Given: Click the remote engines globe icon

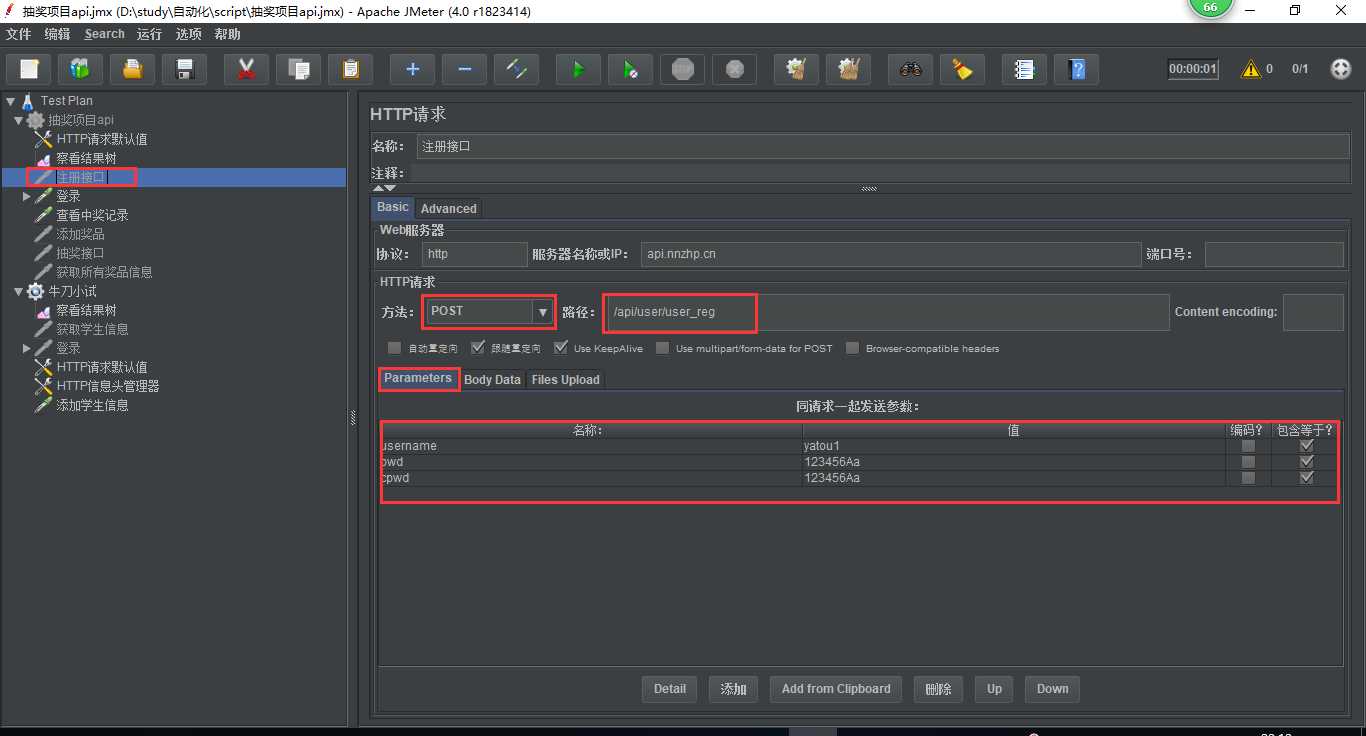Looking at the screenshot, I should (x=1341, y=69).
